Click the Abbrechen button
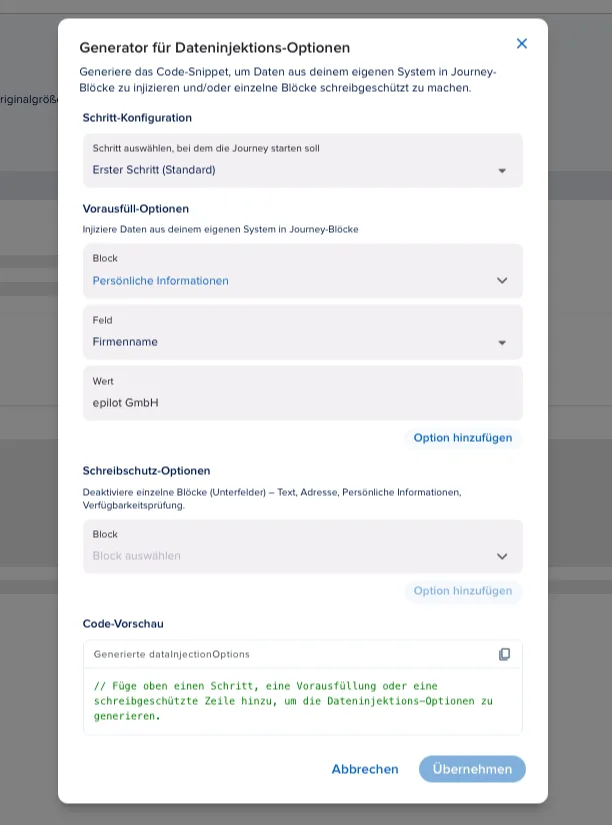Image resolution: width=612 pixels, height=825 pixels. click(365, 769)
